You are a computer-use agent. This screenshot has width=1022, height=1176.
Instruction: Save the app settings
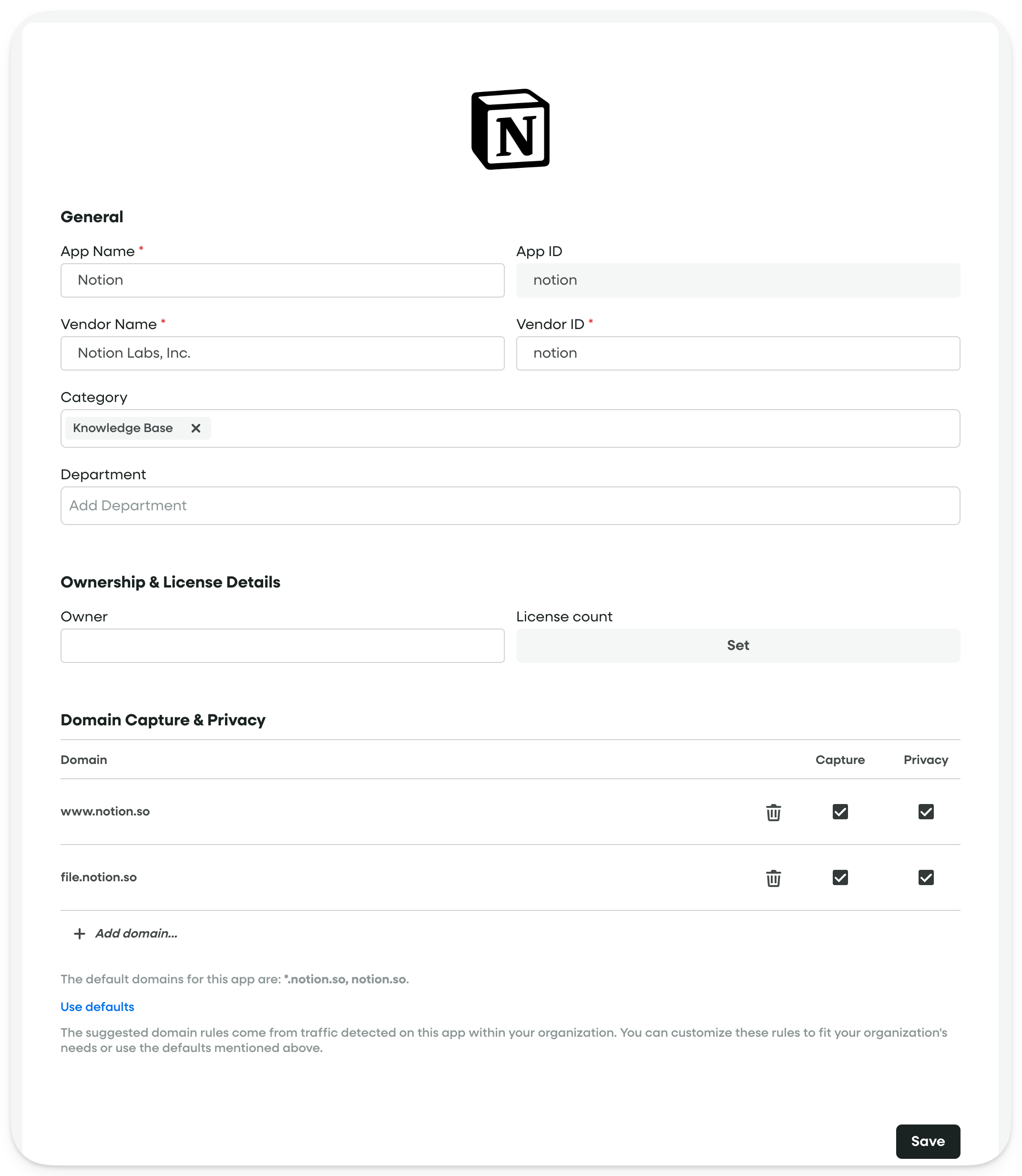click(928, 1141)
